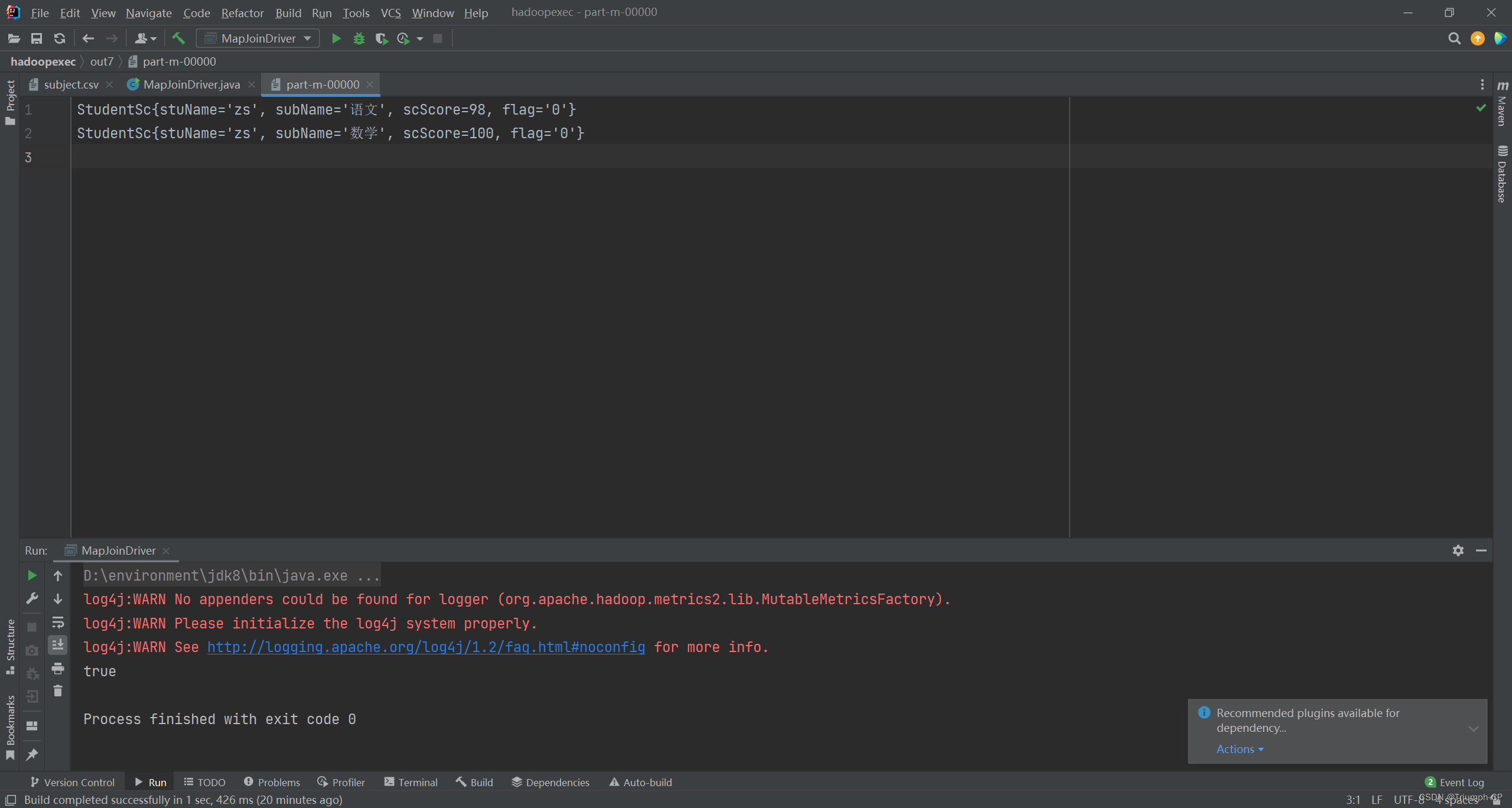Open the log4j FAQ hyperlink
This screenshot has width=1512, height=808.
(426, 647)
